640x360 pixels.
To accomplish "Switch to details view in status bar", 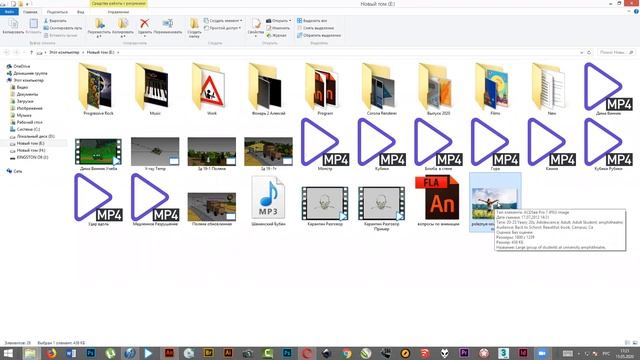I will point(627,343).
